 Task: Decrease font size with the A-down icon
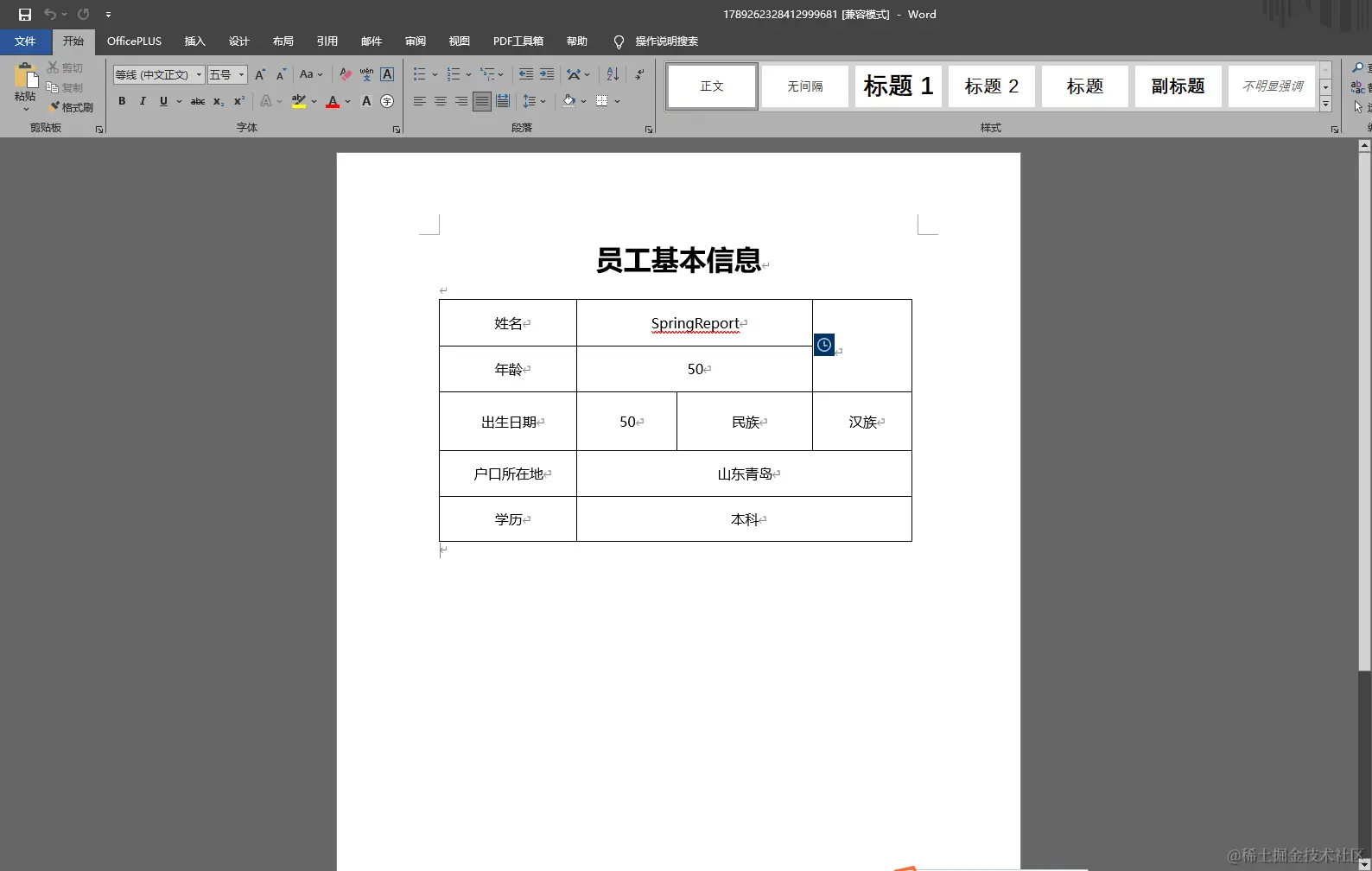click(x=281, y=74)
